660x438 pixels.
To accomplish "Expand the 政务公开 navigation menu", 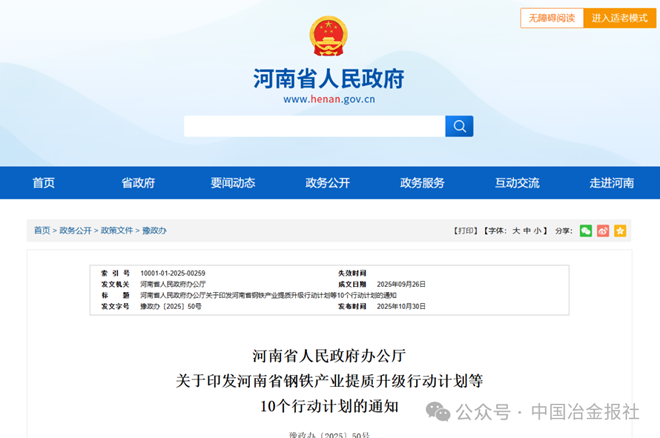I will (328, 183).
